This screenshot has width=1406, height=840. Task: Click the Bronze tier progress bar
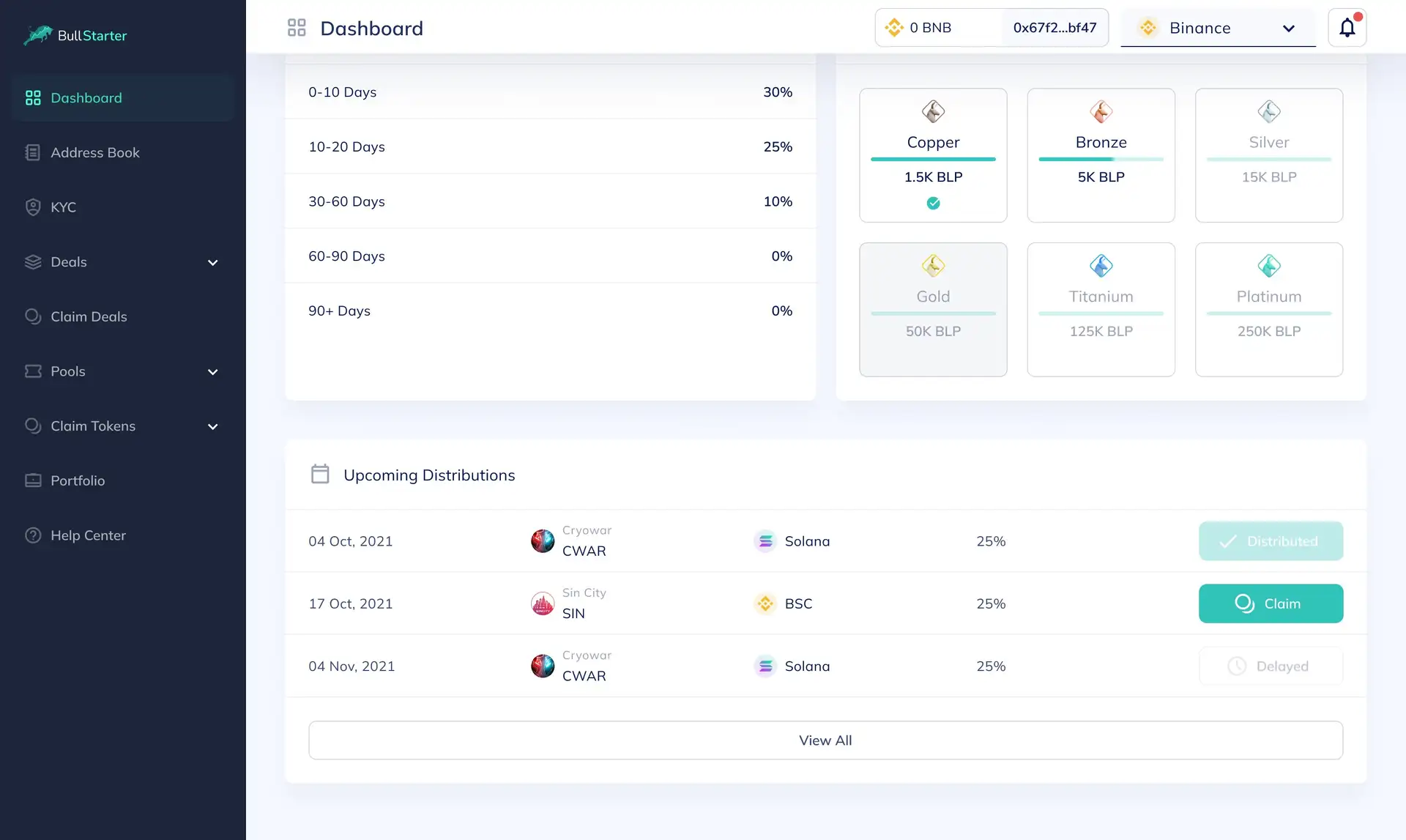(1101, 159)
